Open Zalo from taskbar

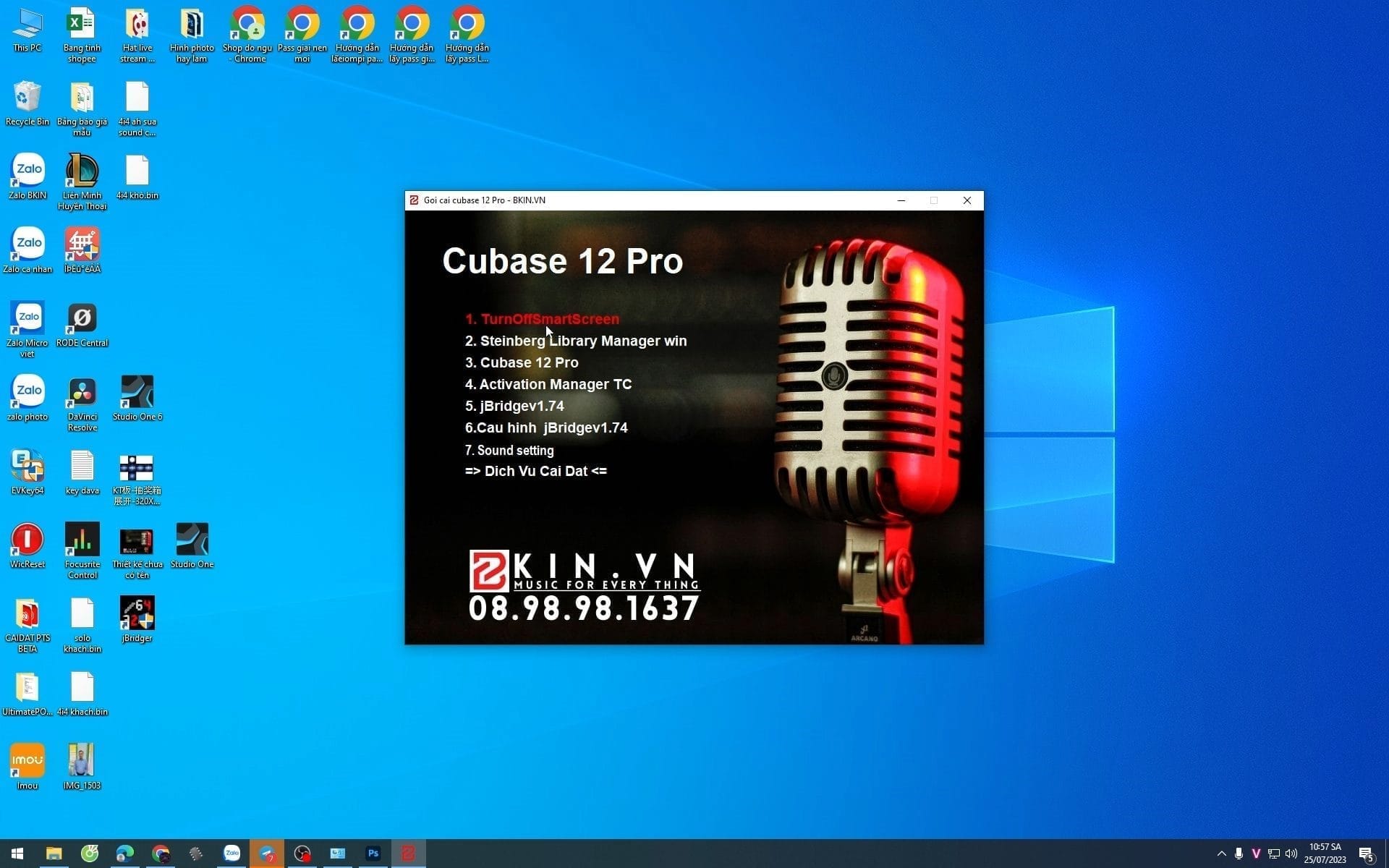pos(231,854)
